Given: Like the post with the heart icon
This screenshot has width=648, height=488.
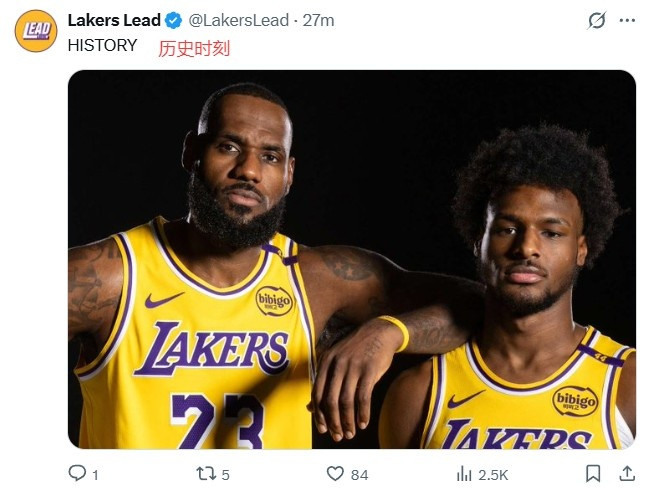Looking at the screenshot, I should (x=336, y=473).
